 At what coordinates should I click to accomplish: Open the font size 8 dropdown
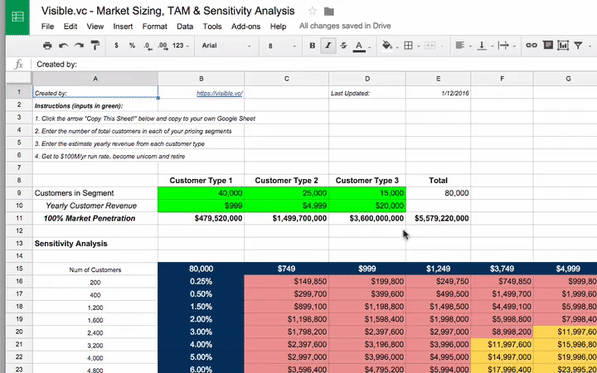click(x=282, y=46)
